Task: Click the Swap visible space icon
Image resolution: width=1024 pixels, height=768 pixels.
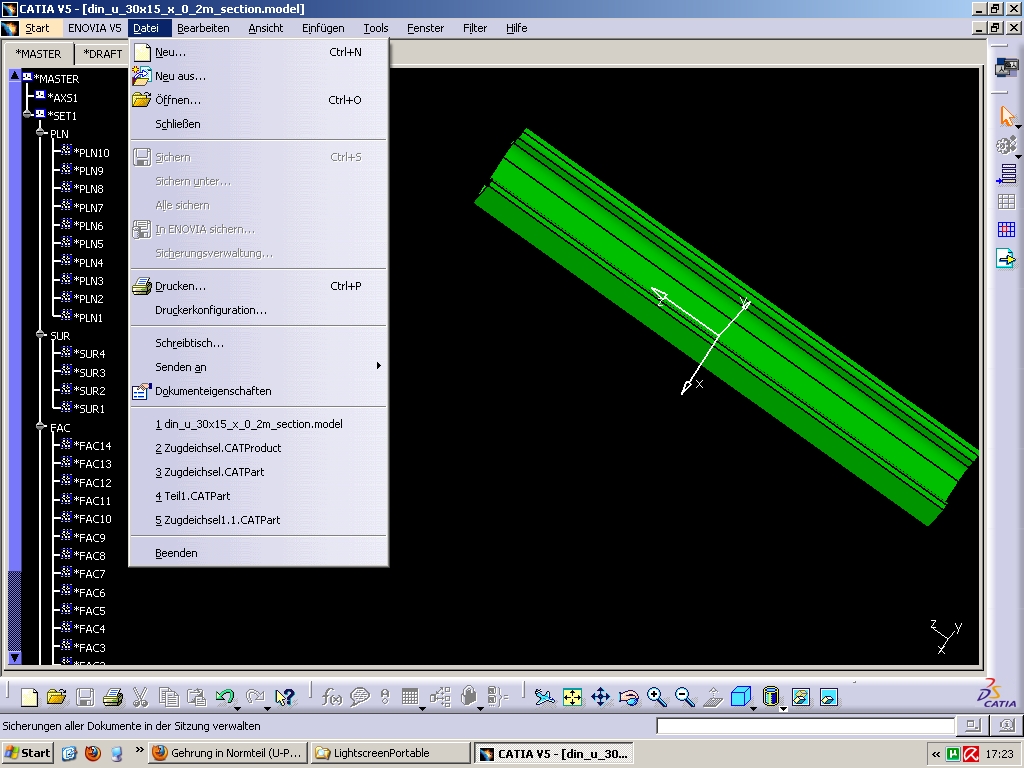Action: (829, 697)
